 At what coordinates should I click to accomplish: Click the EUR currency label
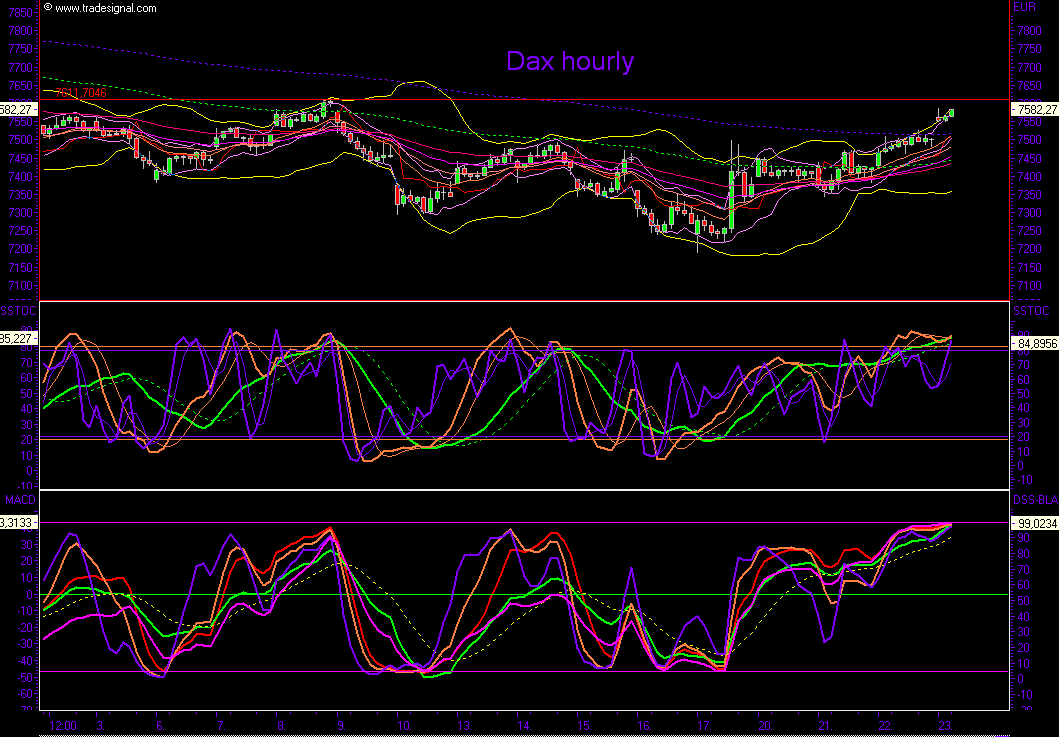pos(1024,7)
